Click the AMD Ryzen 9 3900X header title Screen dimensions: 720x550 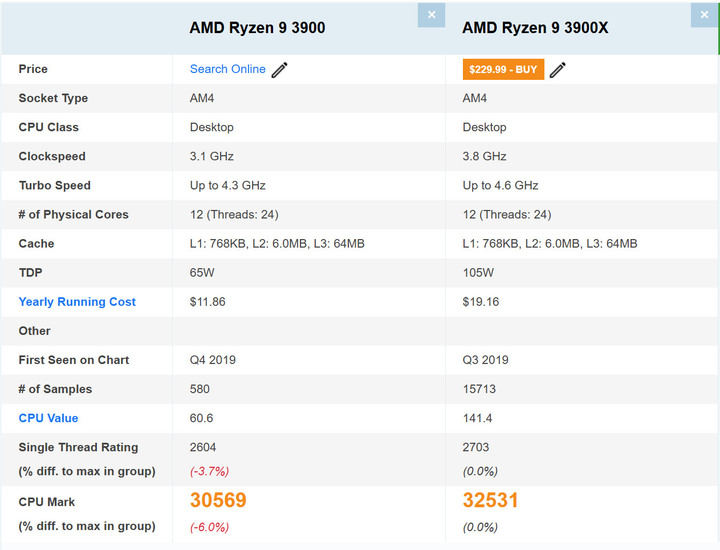coord(535,28)
